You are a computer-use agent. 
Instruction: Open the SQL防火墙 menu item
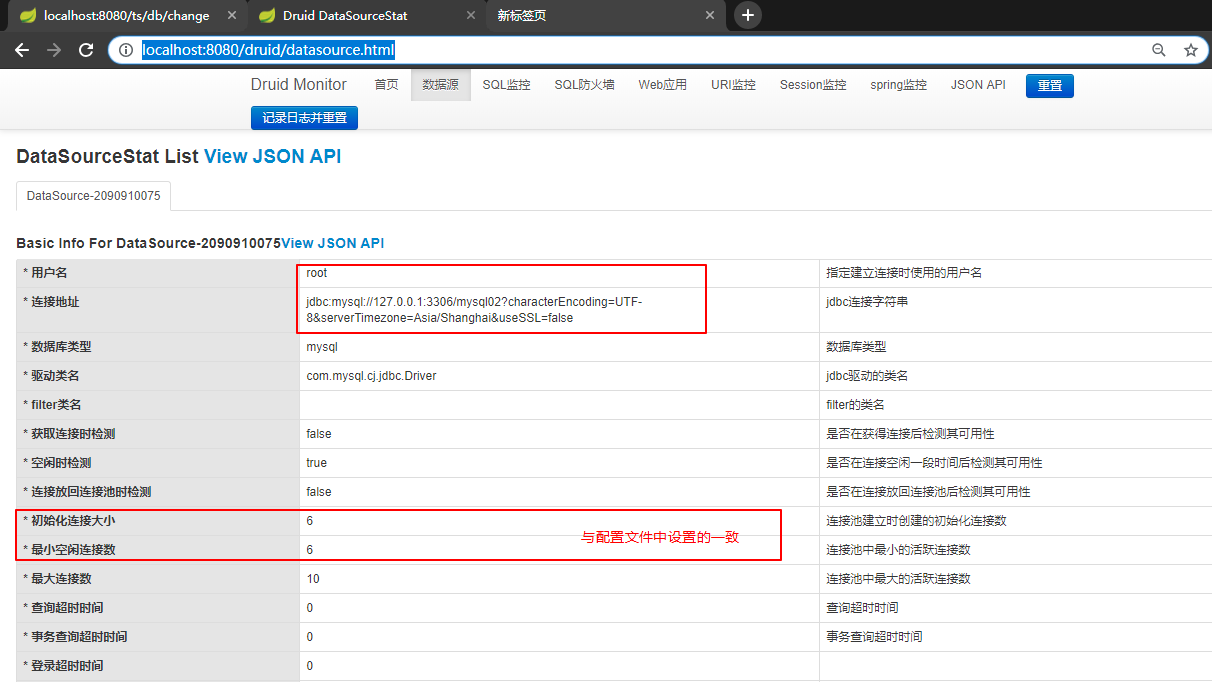point(584,85)
